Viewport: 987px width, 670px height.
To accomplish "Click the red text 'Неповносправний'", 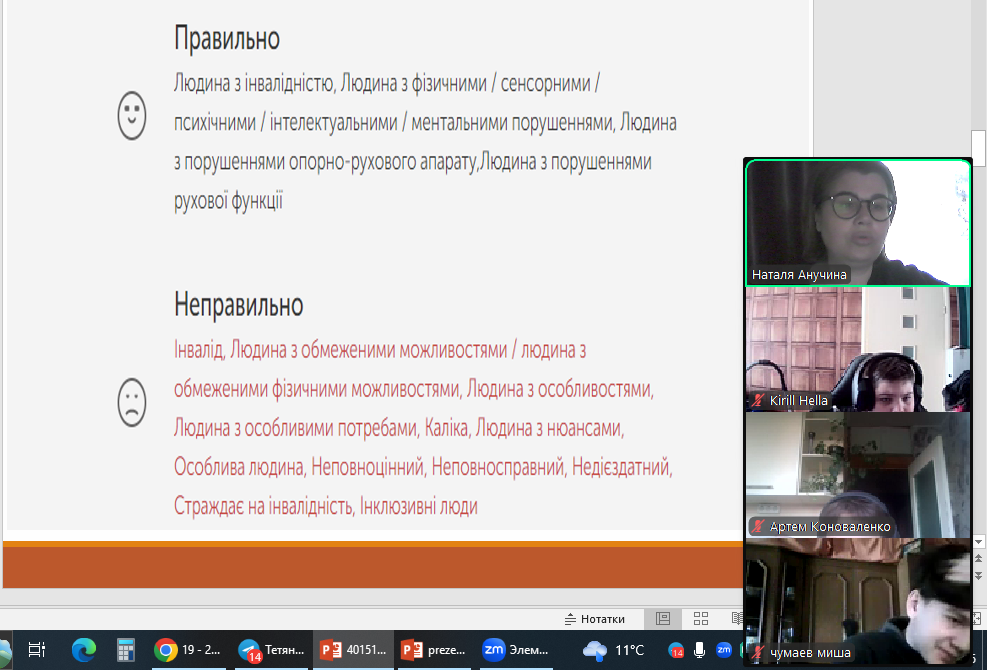I will [x=498, y=467].
